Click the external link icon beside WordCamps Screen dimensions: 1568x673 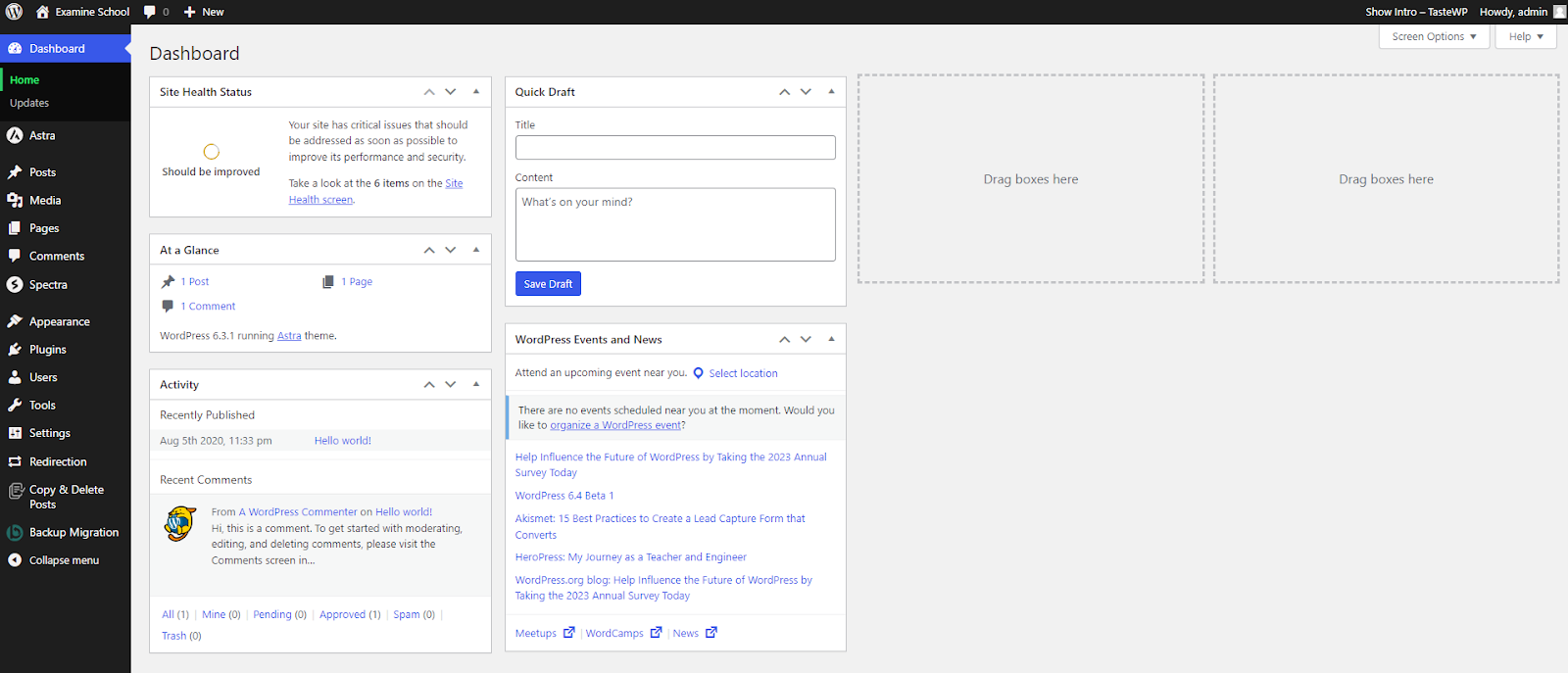(656, 632)
